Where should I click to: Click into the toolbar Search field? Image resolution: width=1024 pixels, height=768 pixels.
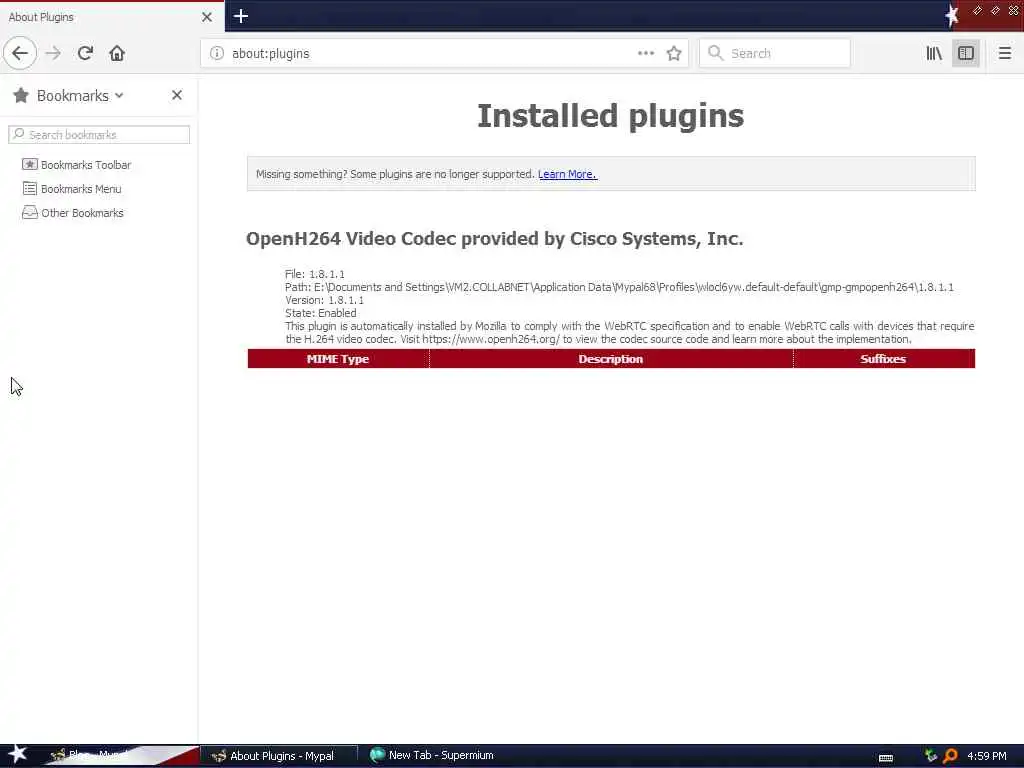(x=775, y=53)
